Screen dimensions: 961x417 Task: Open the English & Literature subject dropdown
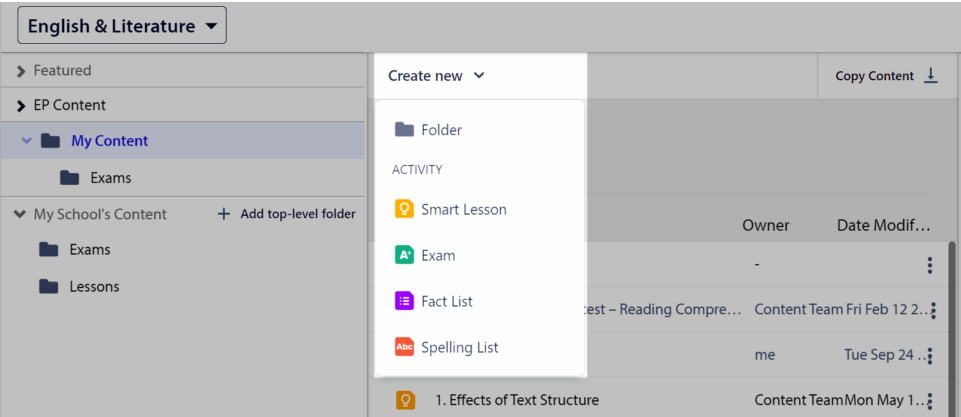click(122, 26)
